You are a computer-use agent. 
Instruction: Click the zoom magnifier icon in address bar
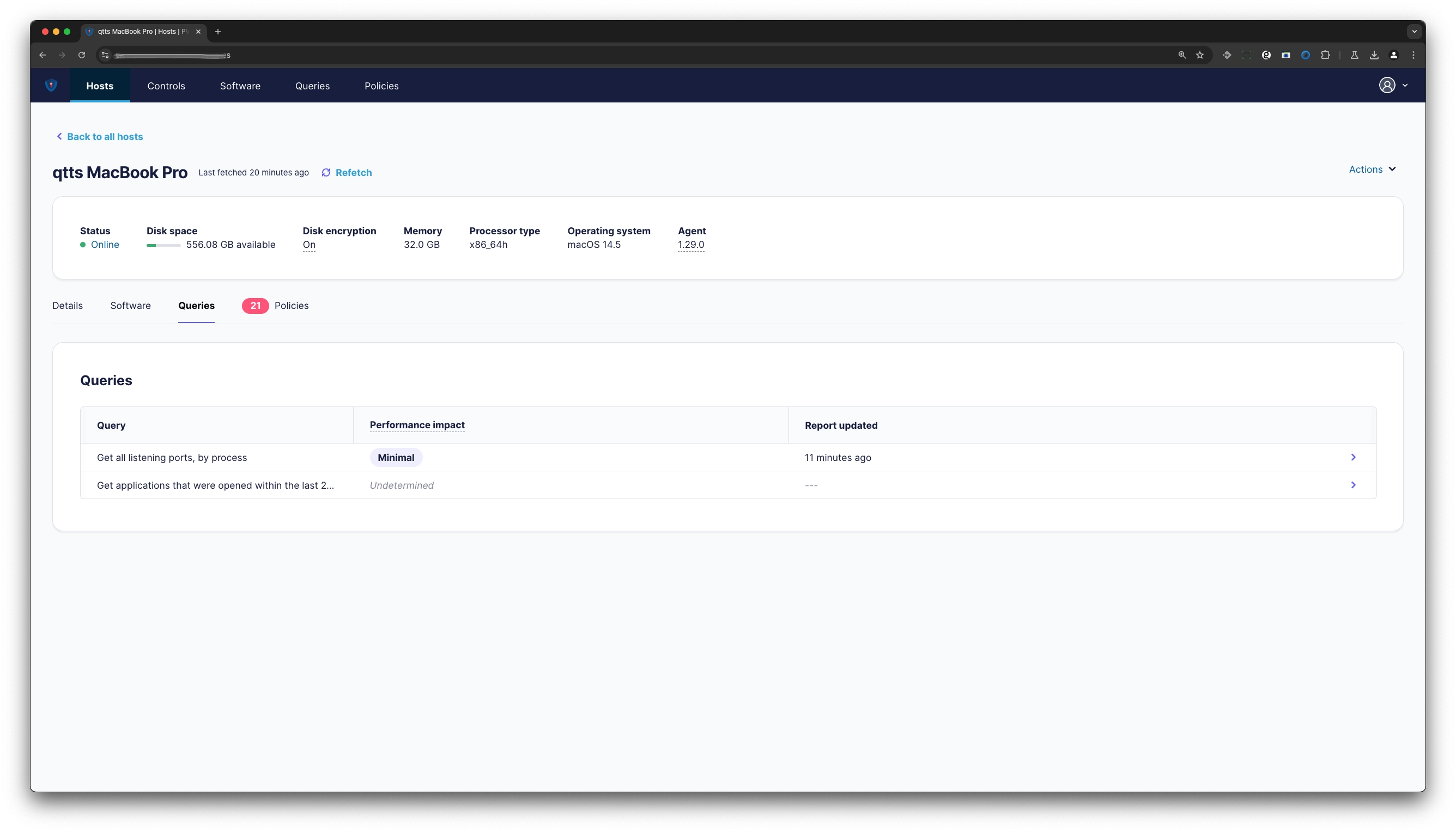click(x=1182, y=55)
